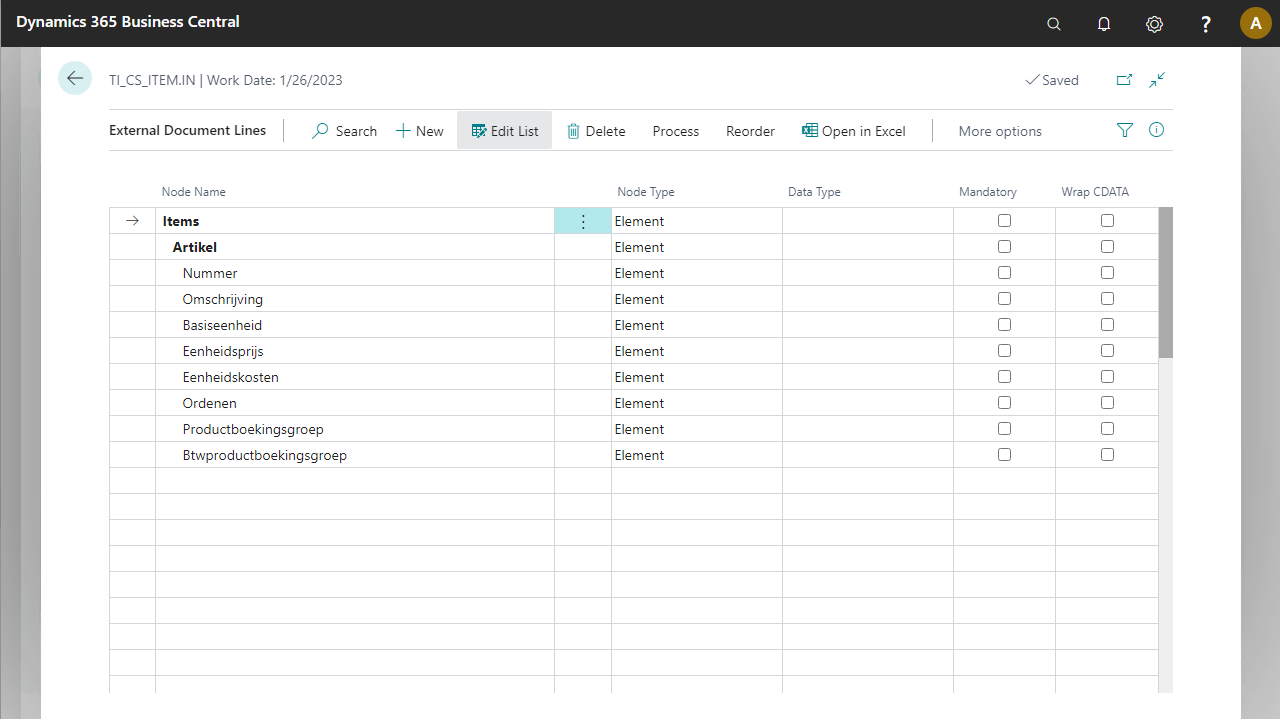Screen dimensions: 1280x720
Task: Open Mandatory column header menu
Action: (988, 192)
